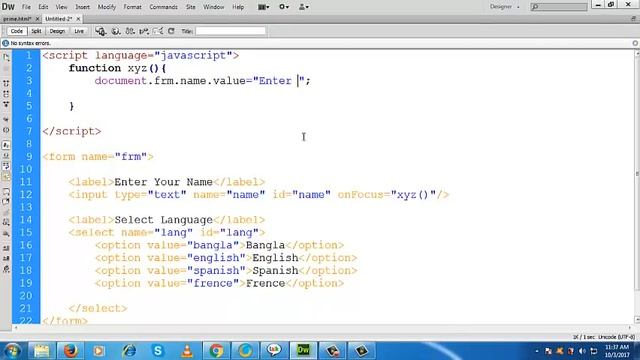Click the Balance Braces icon
This screenshot has width=640, height=360.
(x=6, y=130)
